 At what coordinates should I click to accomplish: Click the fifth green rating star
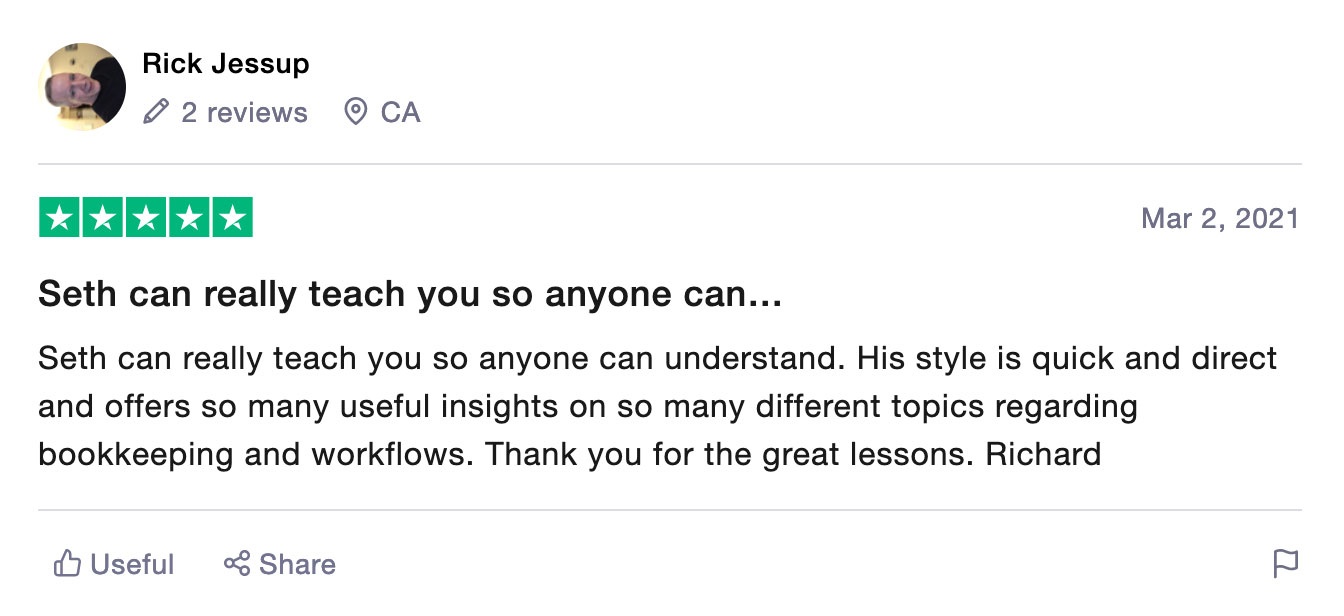[232, 218]
